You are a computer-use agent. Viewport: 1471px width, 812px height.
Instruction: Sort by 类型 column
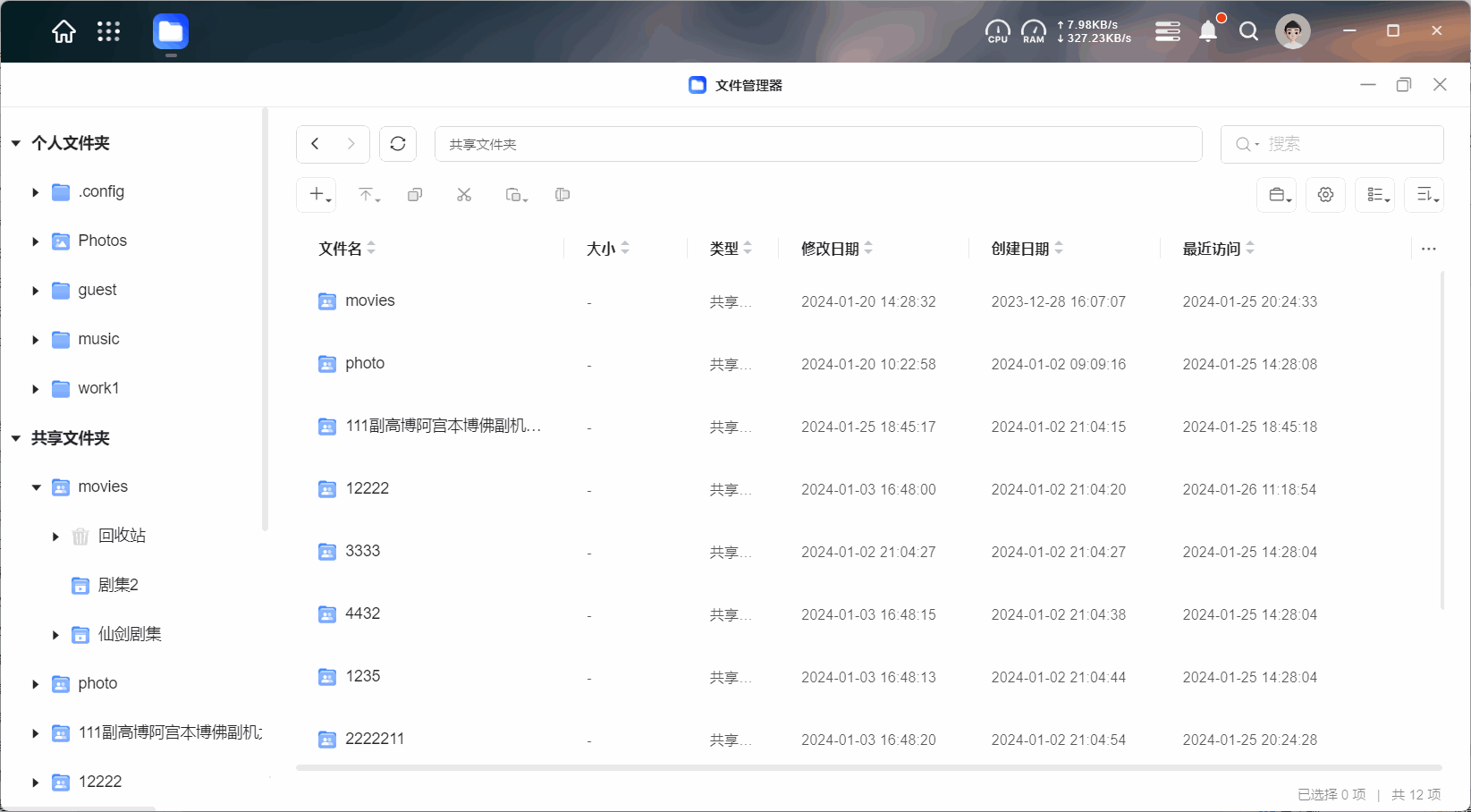(731, 249)
